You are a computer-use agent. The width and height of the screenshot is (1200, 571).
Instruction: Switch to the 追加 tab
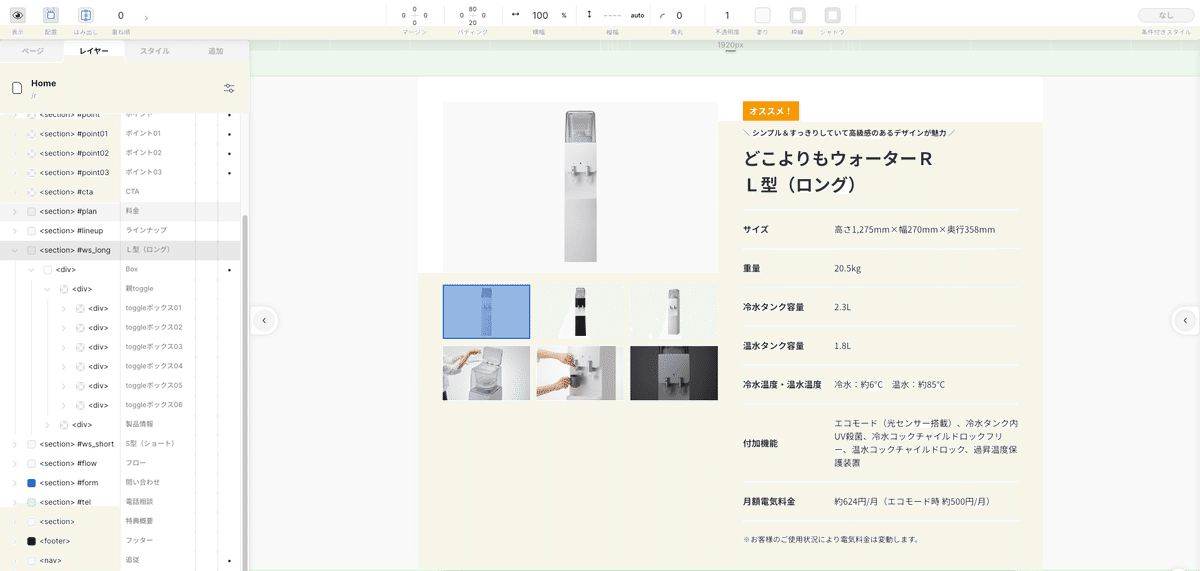(215, 51)
